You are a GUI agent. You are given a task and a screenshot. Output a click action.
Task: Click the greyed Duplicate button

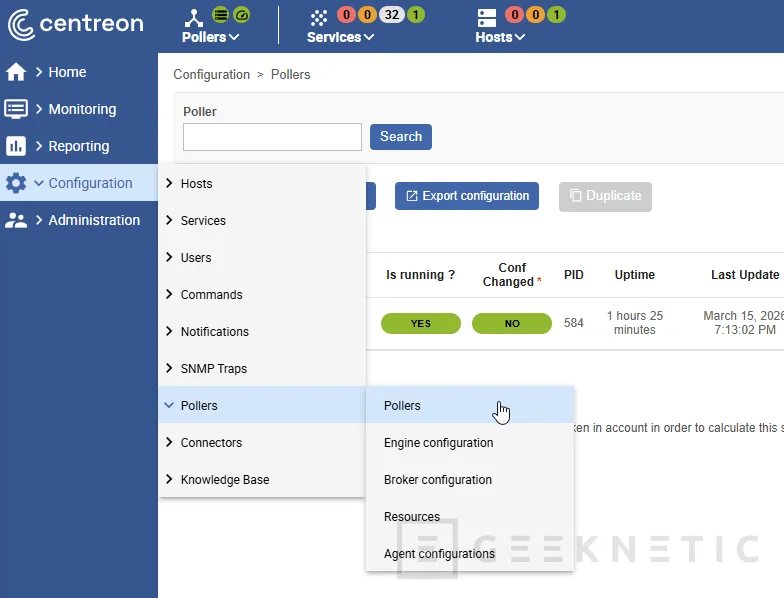click(605, 196)
